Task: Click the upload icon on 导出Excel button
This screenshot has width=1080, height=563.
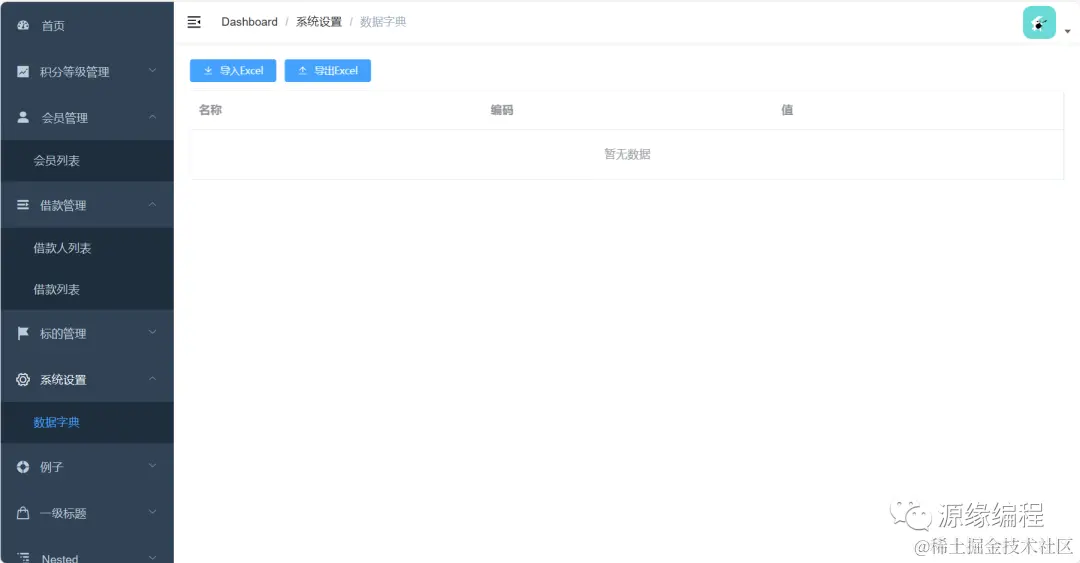Action: [x=302, y=70]
